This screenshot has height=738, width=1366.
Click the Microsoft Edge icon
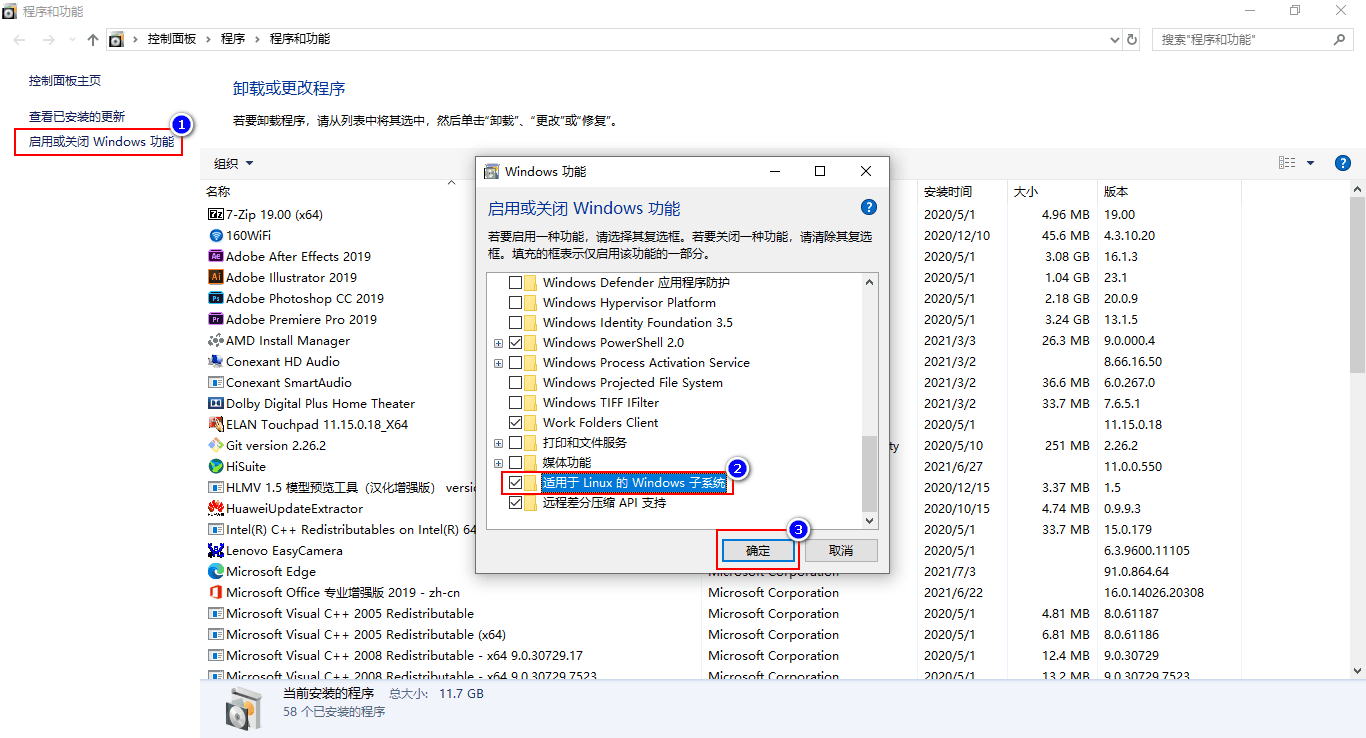coord(215,571)
